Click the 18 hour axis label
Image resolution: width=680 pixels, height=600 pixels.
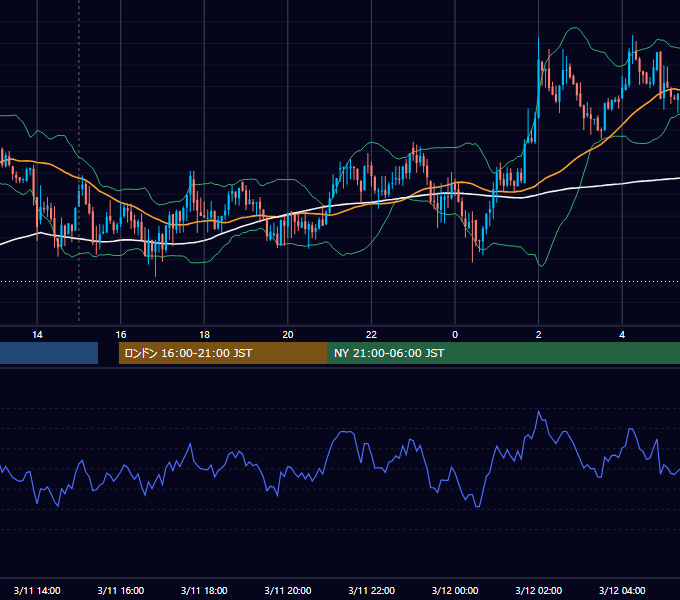coord(204,335)
